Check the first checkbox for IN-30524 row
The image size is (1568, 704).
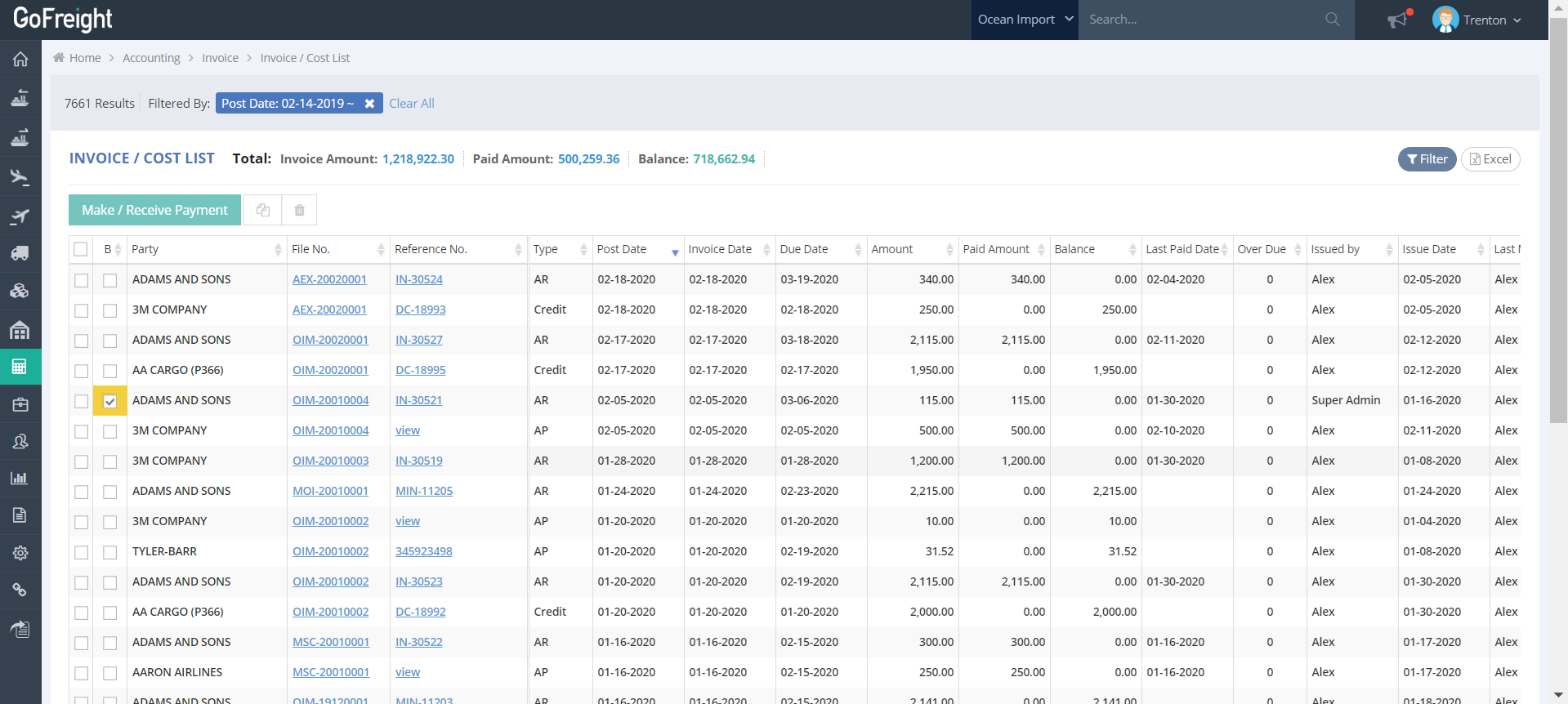(81, 280)
